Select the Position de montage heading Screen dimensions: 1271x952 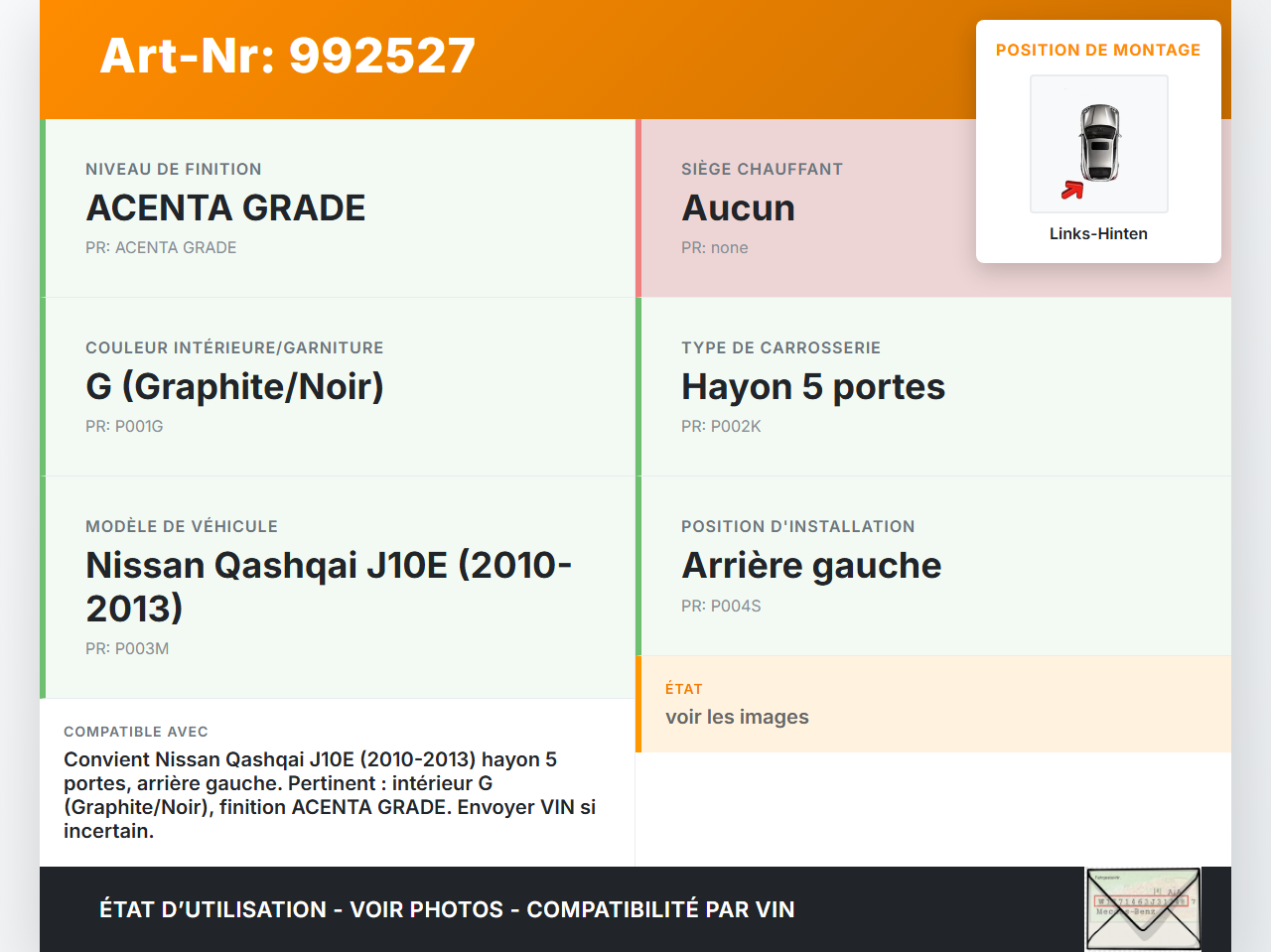pos(1098,50)
